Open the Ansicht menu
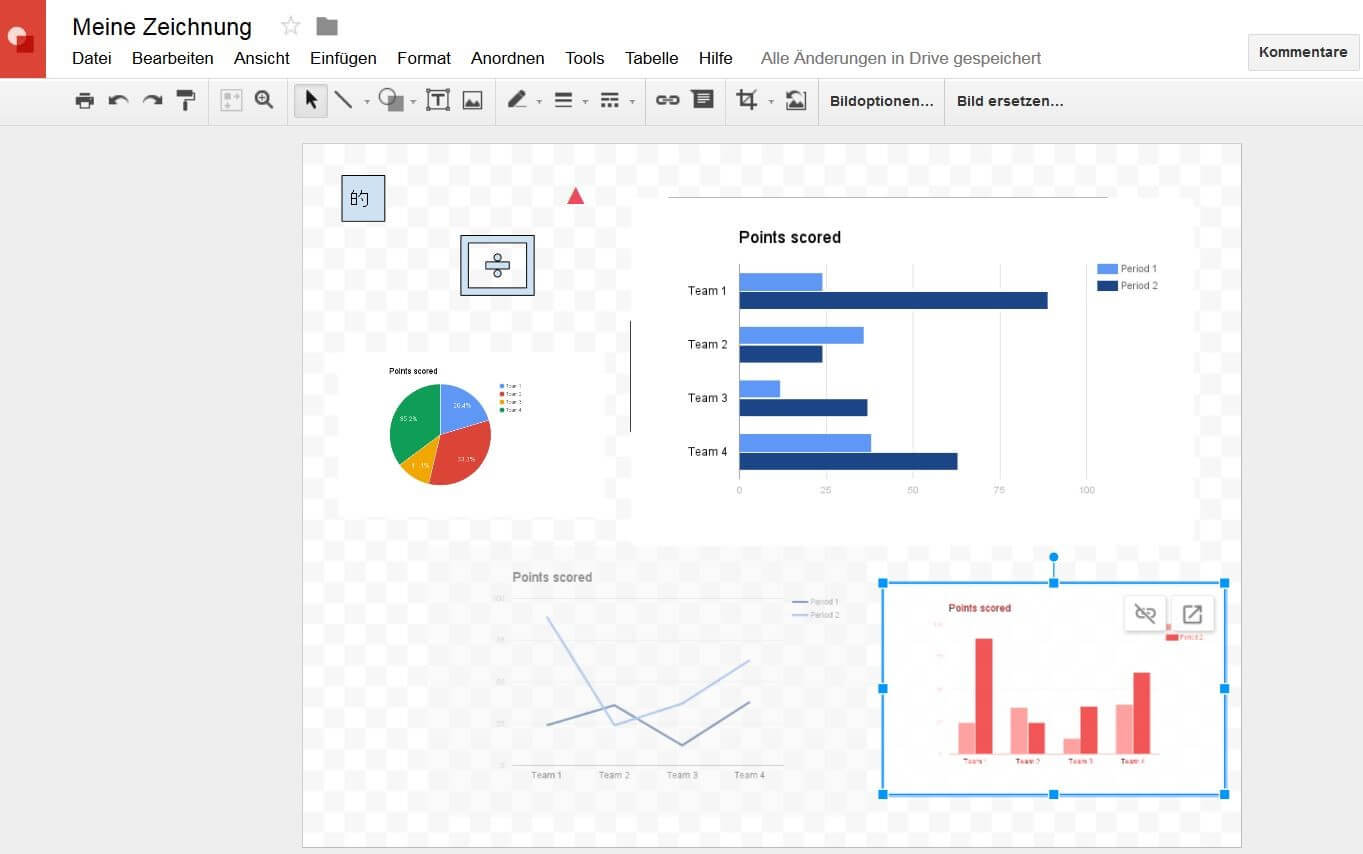 [x=262, y=58]
